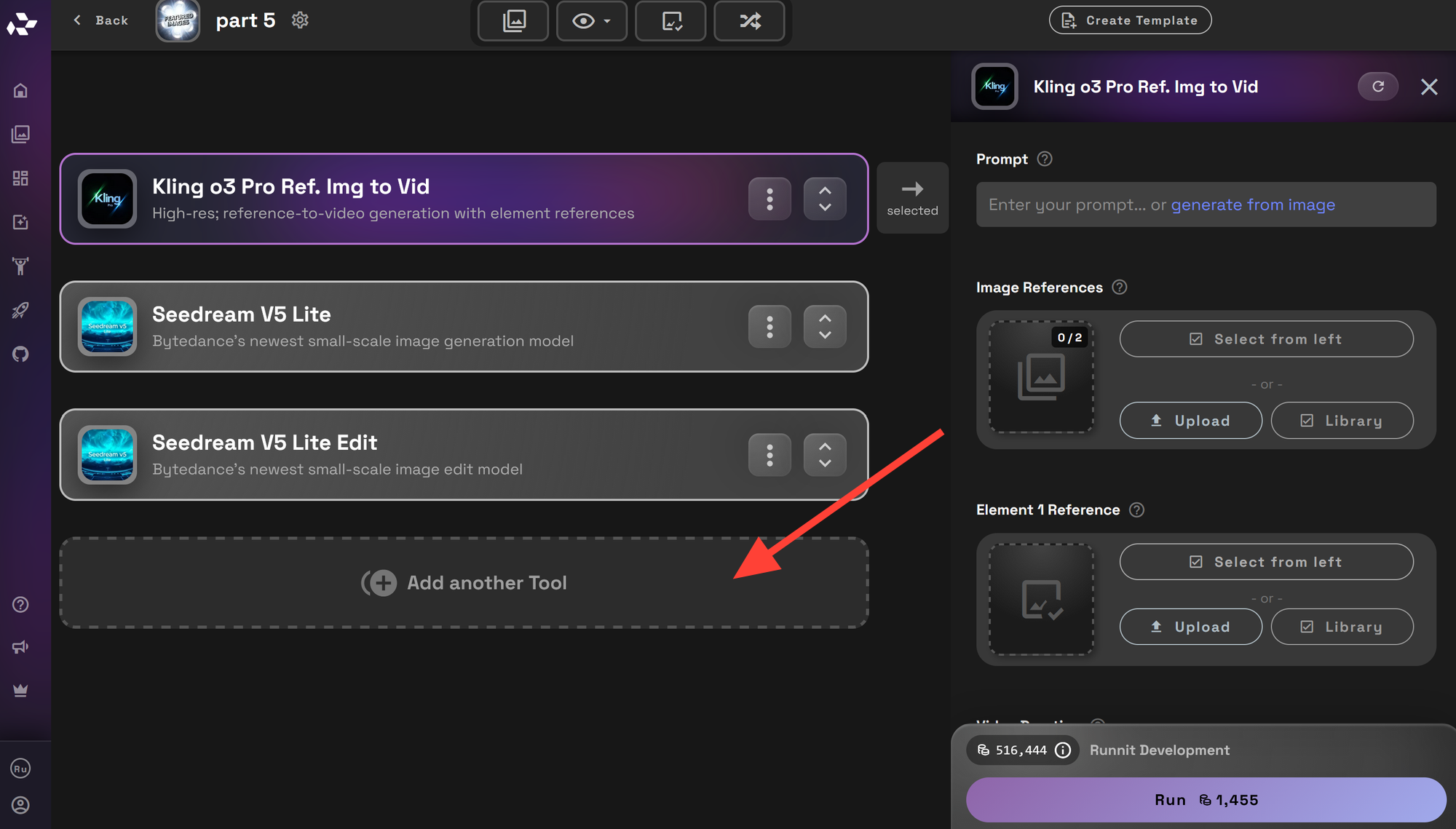Expand reorder arrows on Kling o3 Pro card

[824, 199]
